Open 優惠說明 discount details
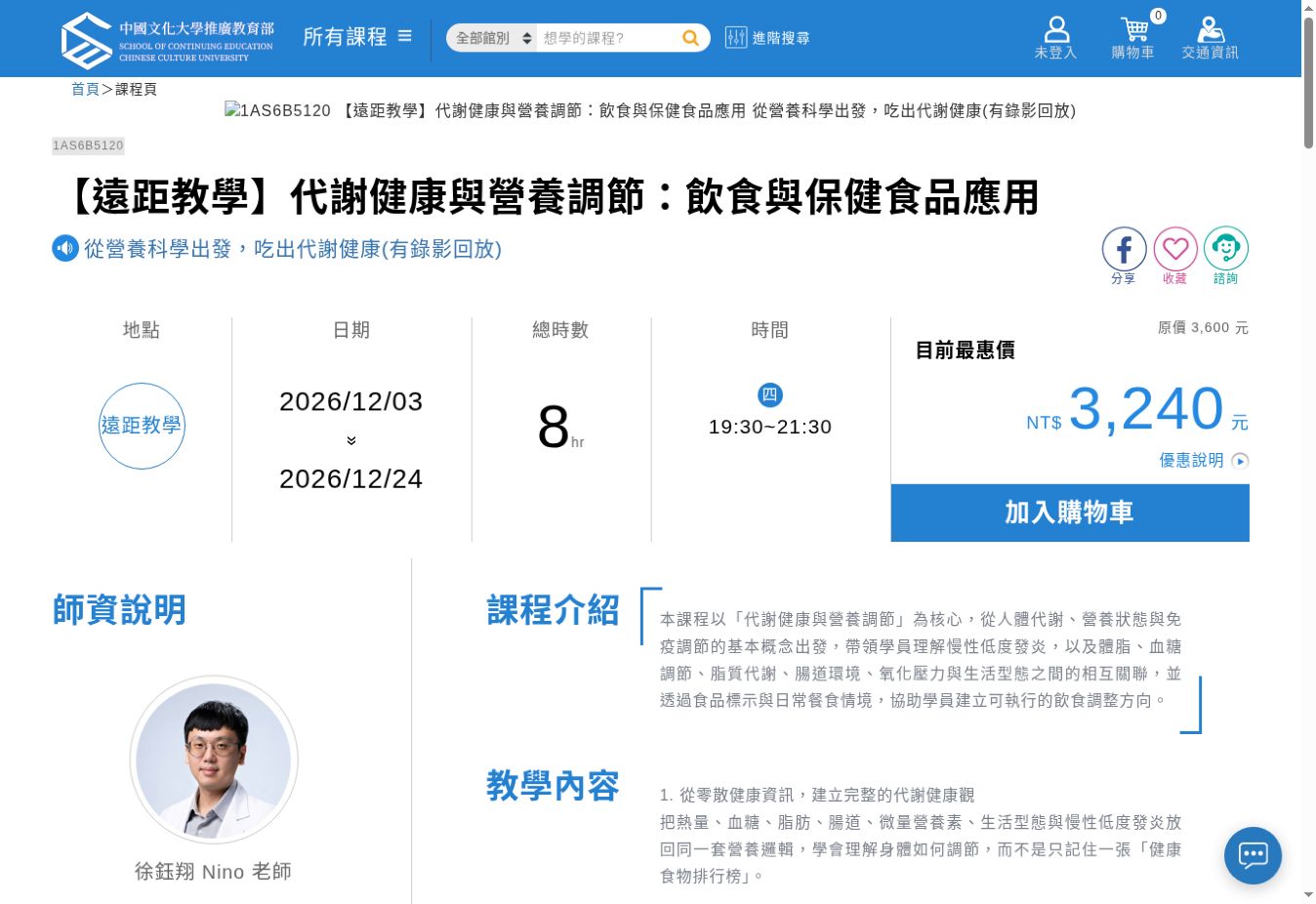This screenshot has height=904, width=1316. point(1191,461)
